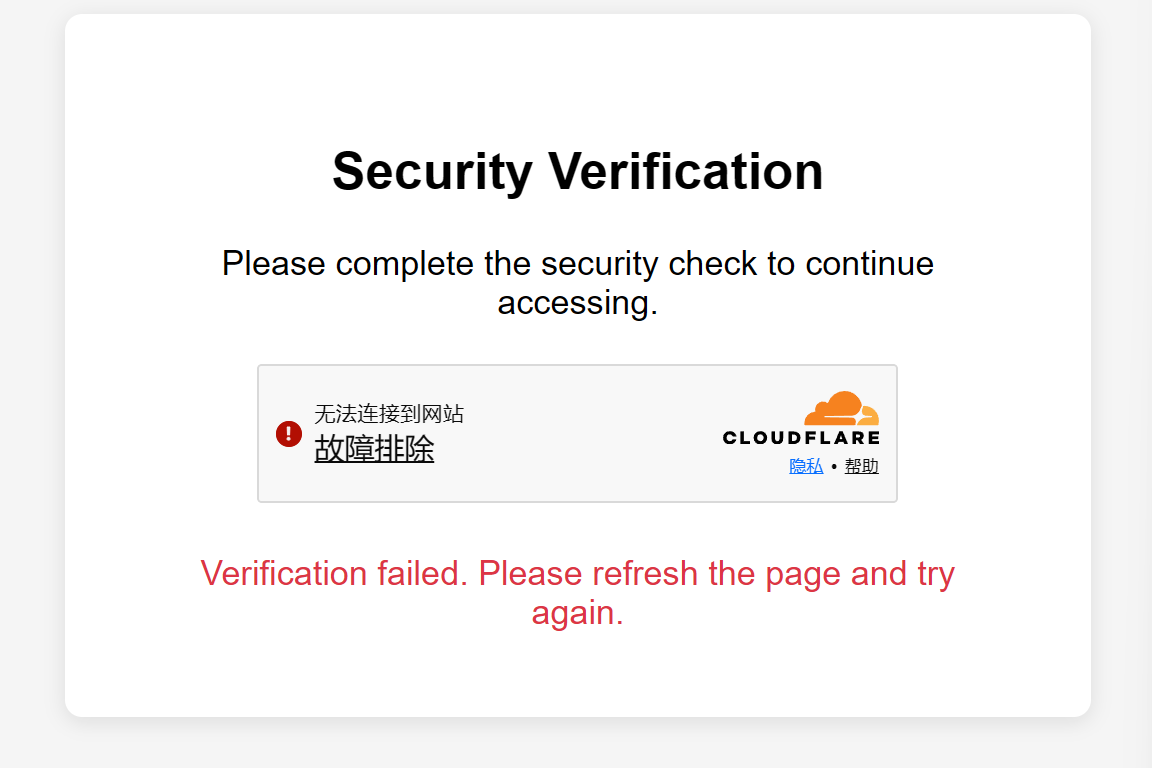Click the 'Please complete the security check' line
1152x768 pixels.
coord(577,264)
